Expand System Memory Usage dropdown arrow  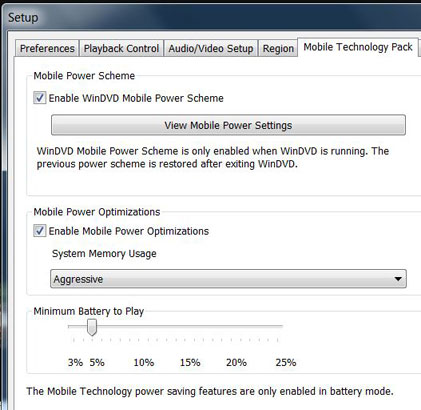point(398,279)
